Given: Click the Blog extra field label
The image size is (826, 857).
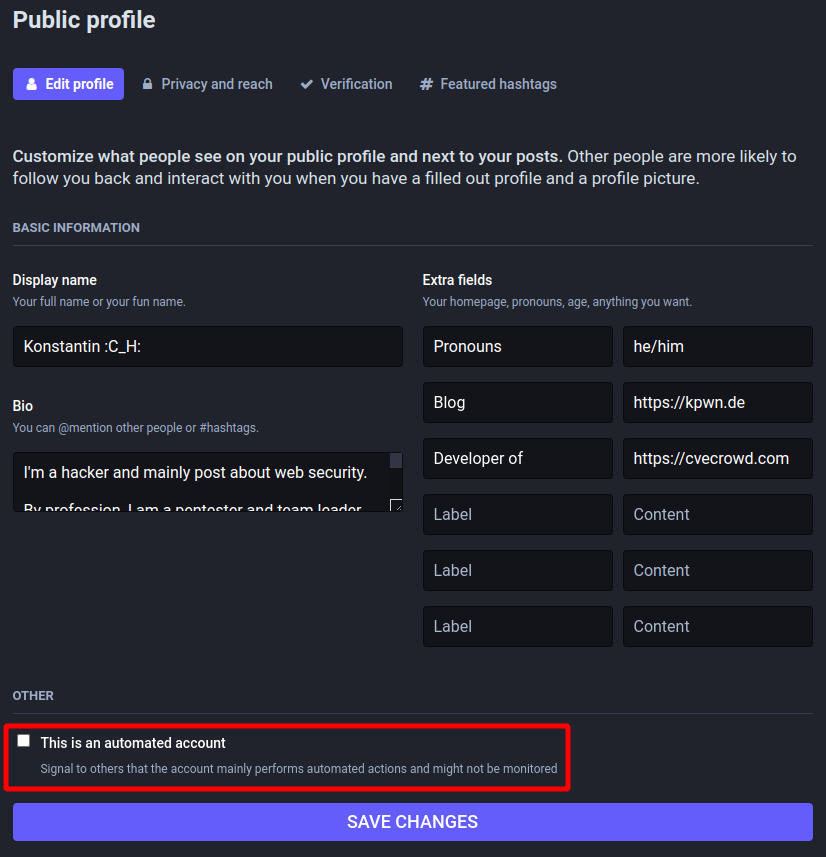Looking at the screenshot, I should pos(517,402).
